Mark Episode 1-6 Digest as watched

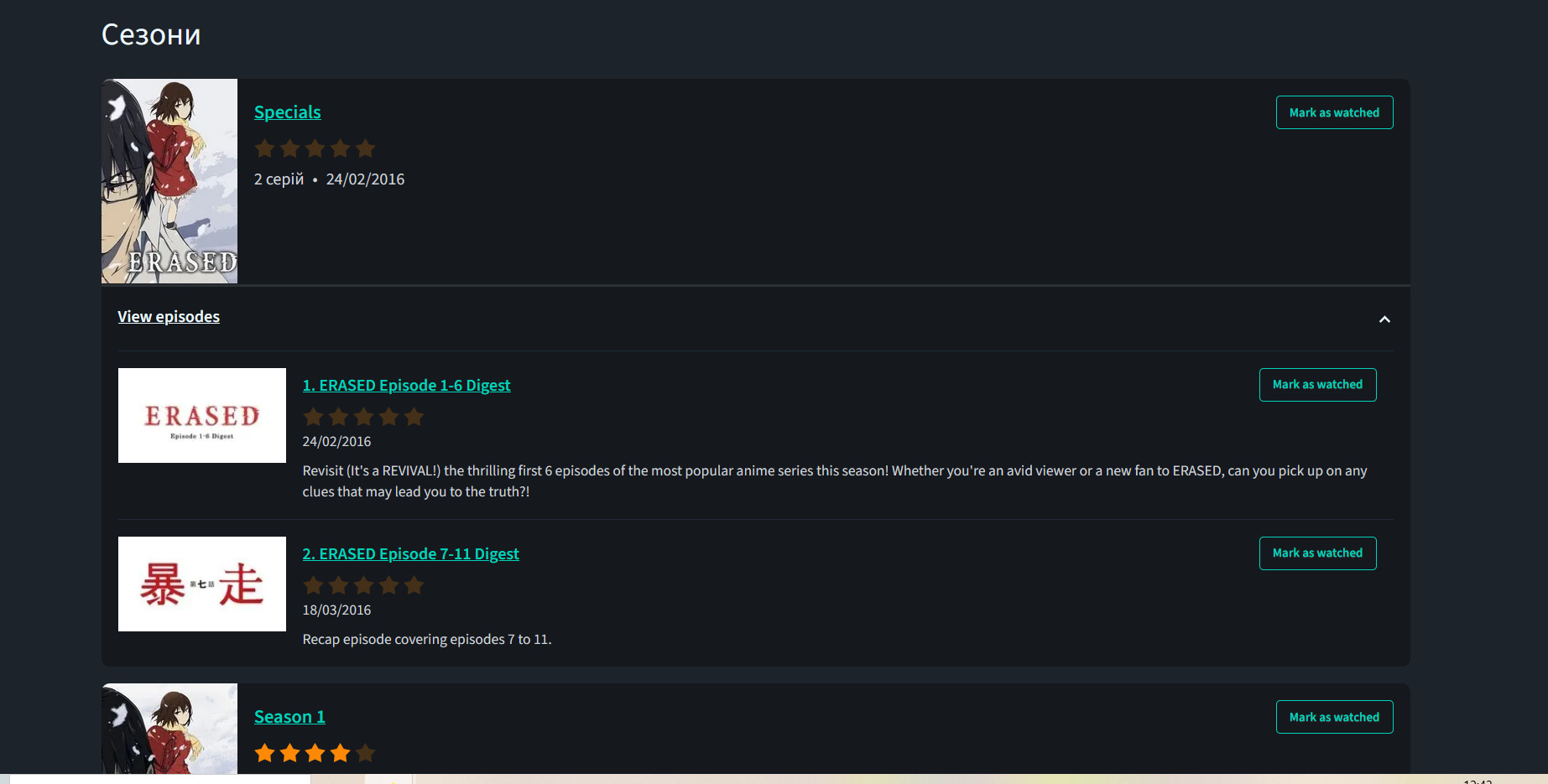click(x=1317, y=385)
